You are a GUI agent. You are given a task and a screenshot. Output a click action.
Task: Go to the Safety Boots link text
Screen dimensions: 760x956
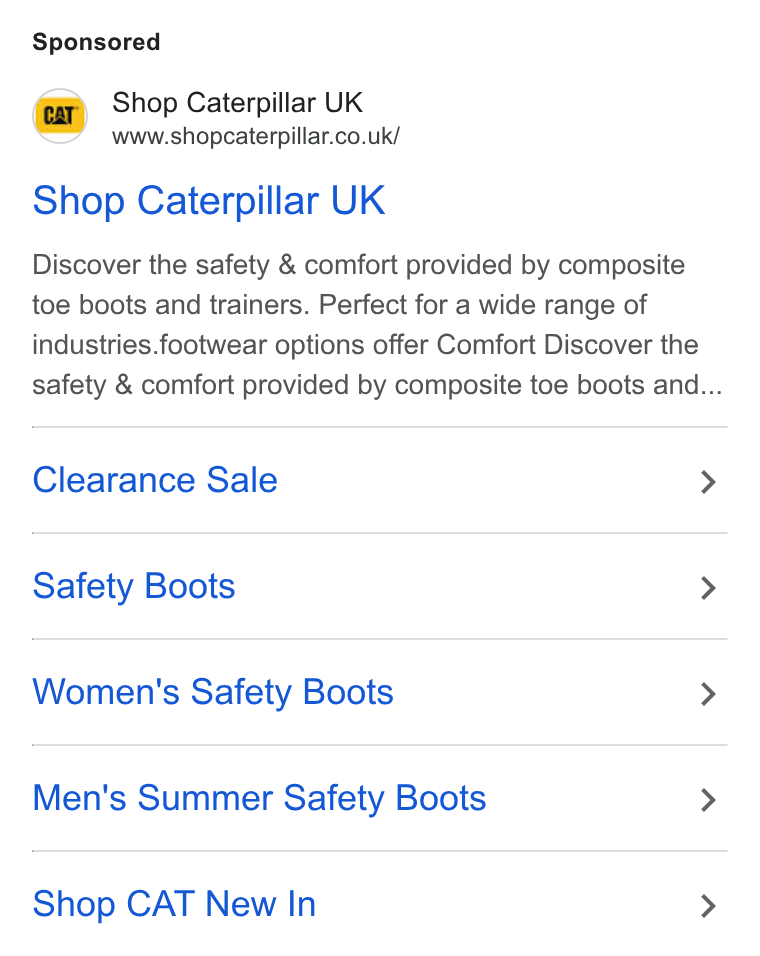pyautogui.click(x=133, y=587)
